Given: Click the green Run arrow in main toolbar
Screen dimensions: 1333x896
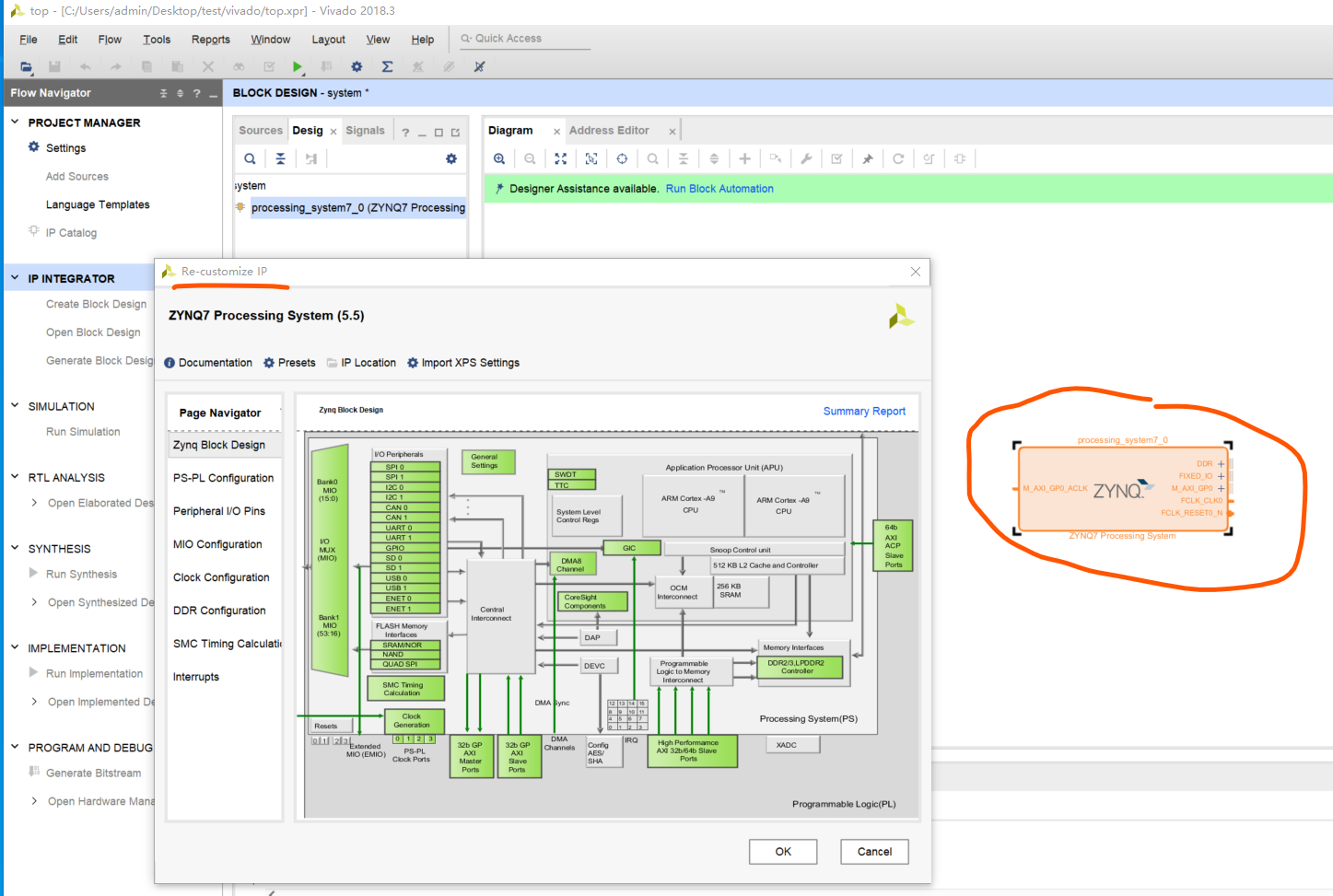Looking at the screenshot, I should tap(297, 66).
